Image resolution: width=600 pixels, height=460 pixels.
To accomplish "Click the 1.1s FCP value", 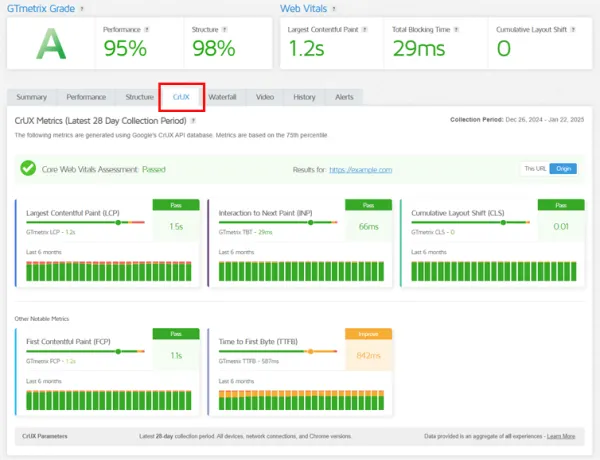I will point(176,356).
